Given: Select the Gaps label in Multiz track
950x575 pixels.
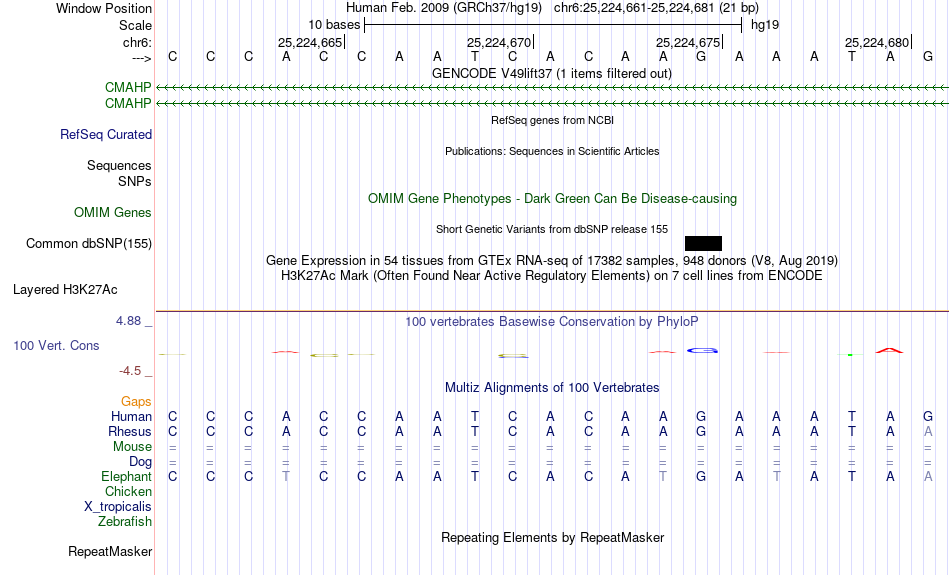Looking at the screenshot, I should pyautogui.click(x=136, y=402).
